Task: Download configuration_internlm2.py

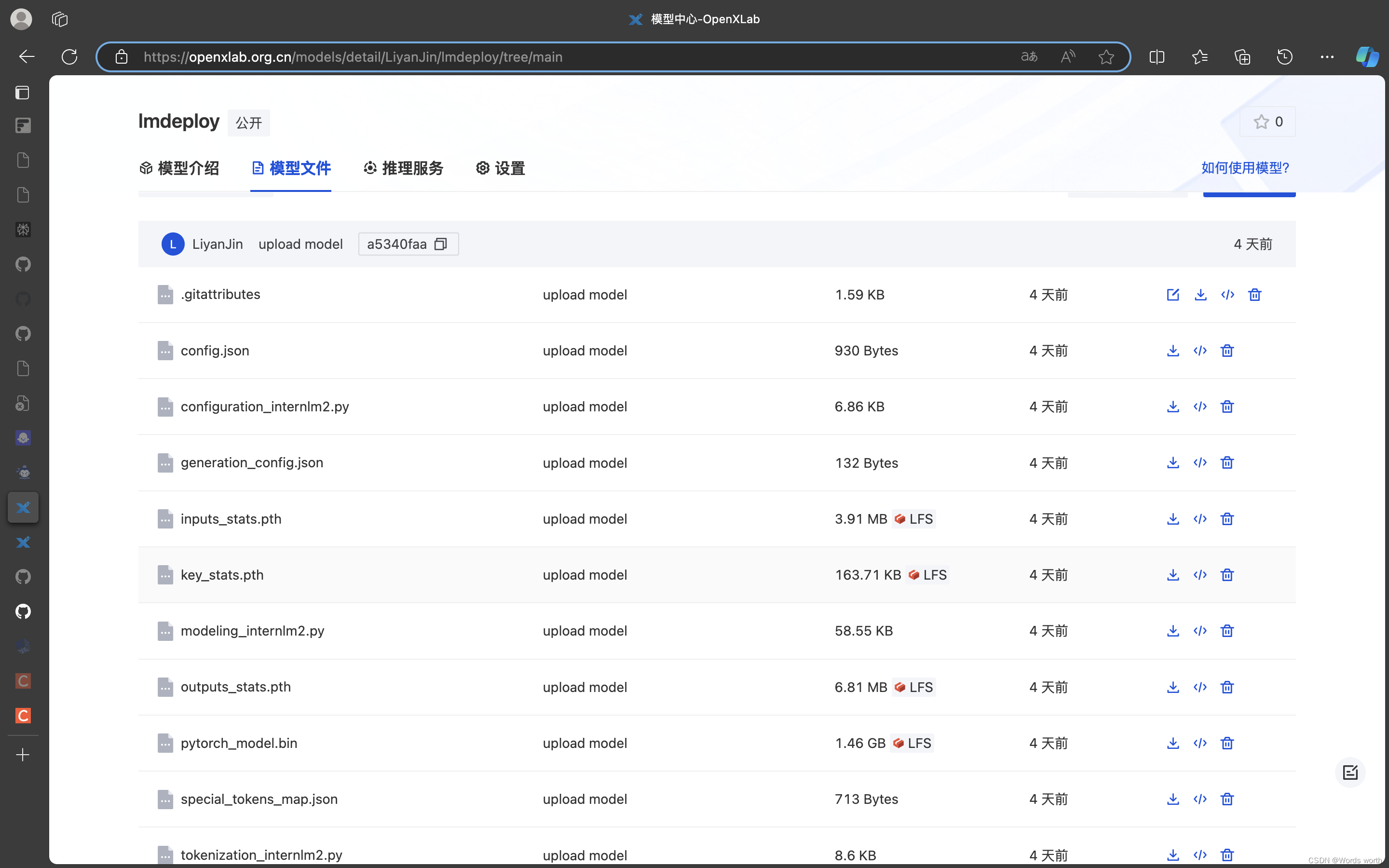Action: pyautogui.click(x=1172, y=407)
